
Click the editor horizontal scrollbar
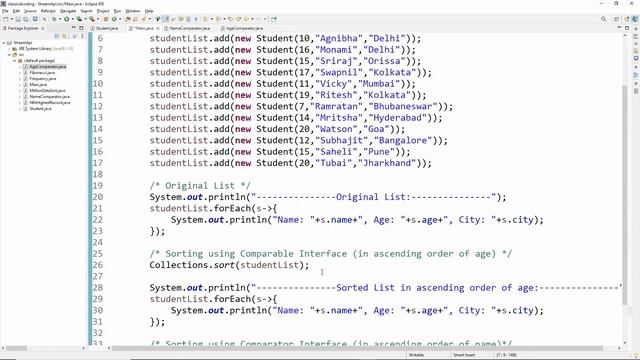tap(358, 348)
